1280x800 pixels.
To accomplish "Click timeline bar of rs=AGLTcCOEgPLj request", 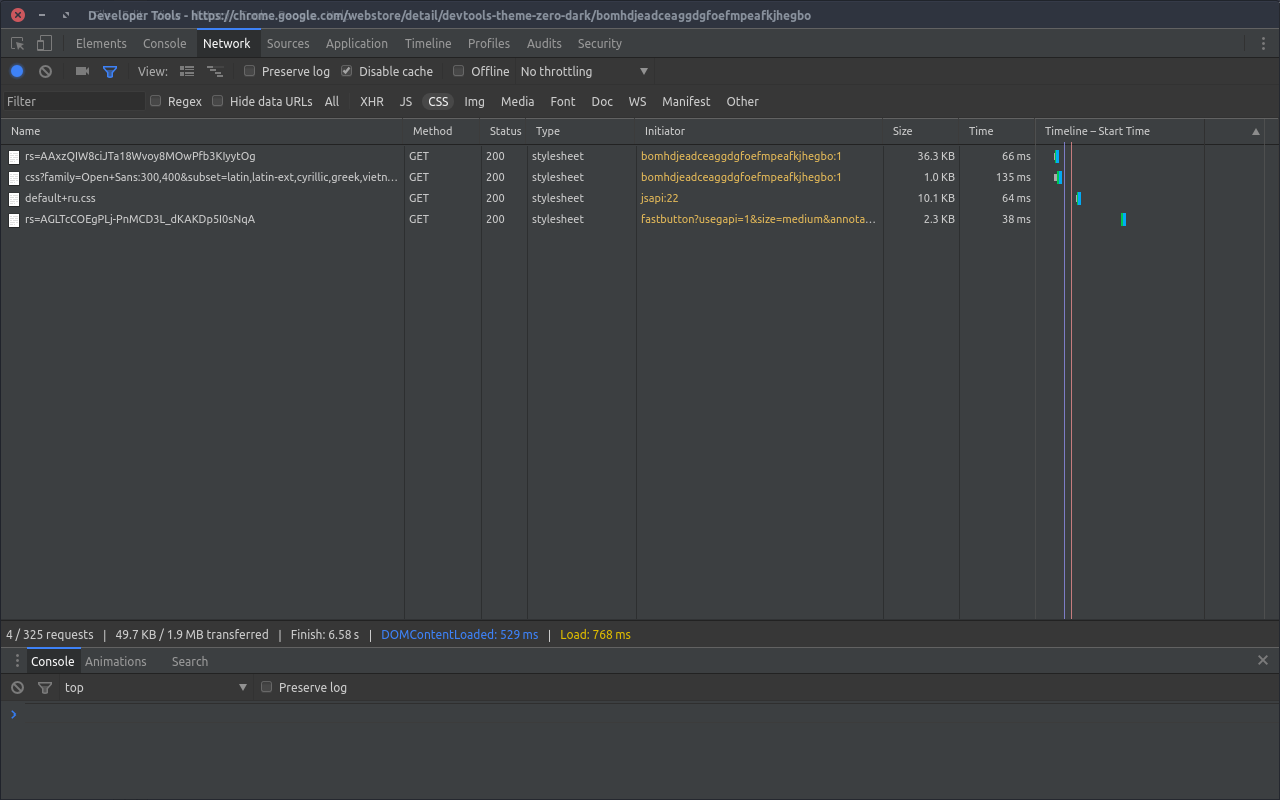I will coord(1123,219).
